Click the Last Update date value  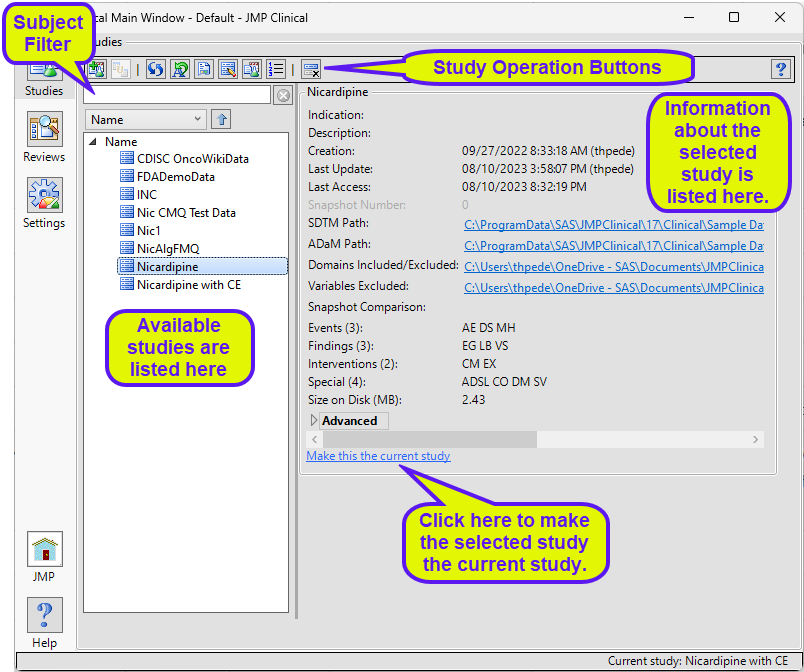[x=548, y=169]
